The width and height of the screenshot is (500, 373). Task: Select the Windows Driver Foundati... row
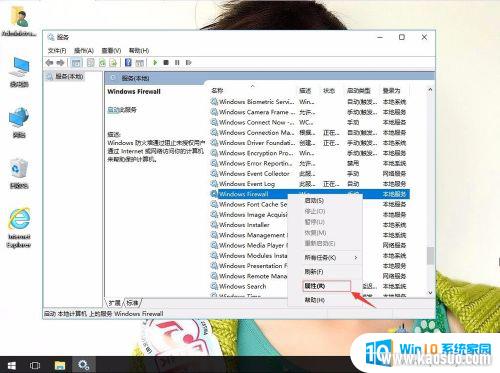click(x=309, y=143)
